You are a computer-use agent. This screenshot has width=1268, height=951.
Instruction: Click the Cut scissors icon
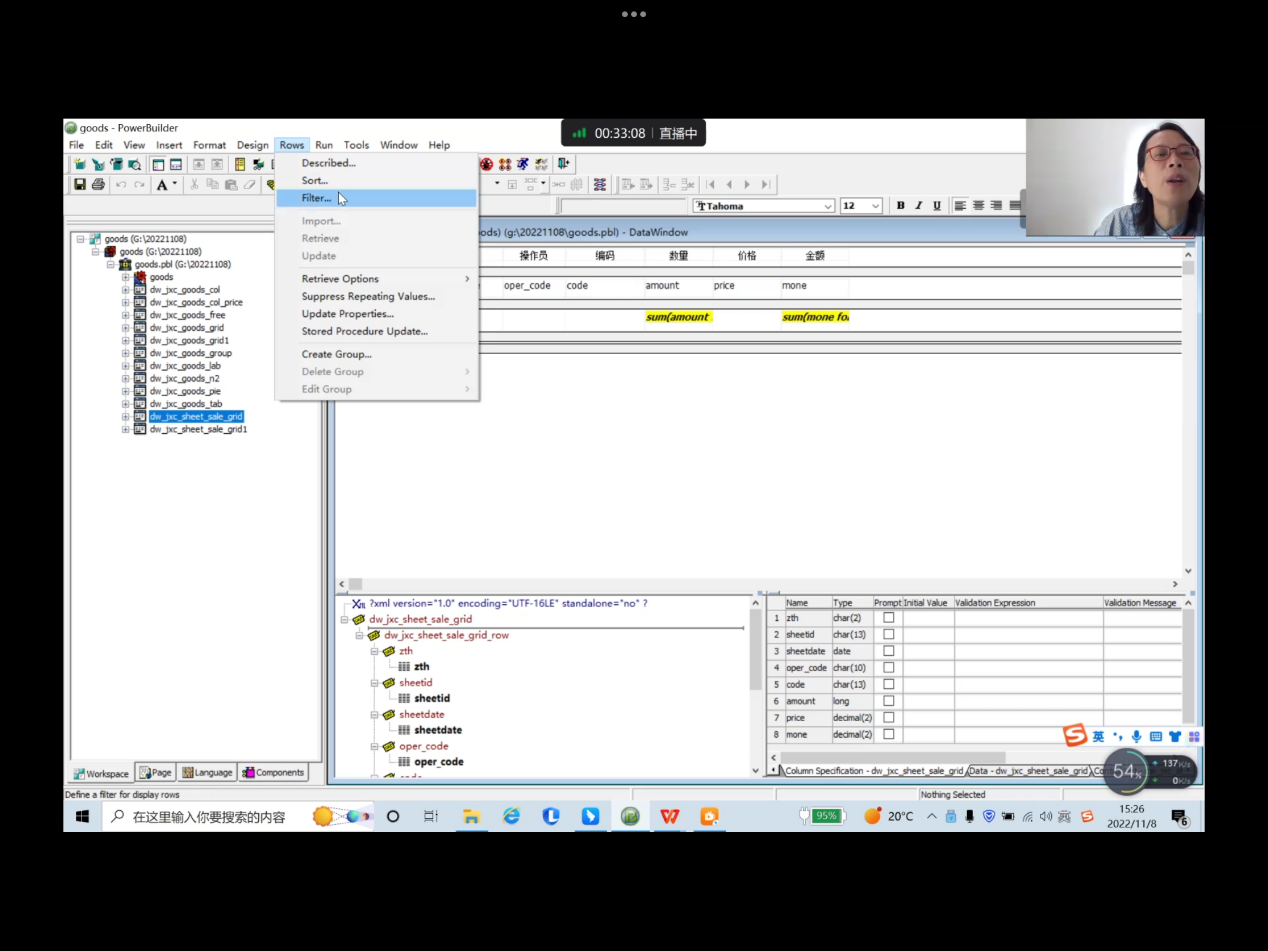point(194,185)
